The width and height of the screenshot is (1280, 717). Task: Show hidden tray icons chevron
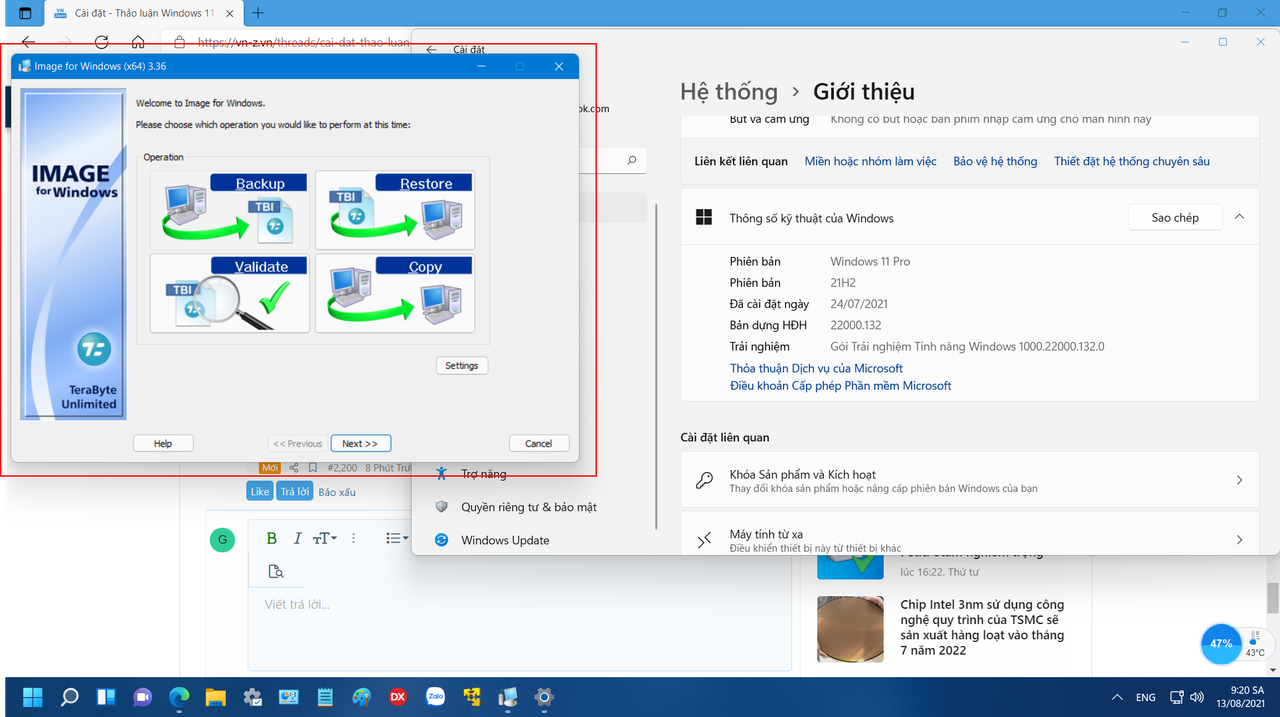(1117, 697)
